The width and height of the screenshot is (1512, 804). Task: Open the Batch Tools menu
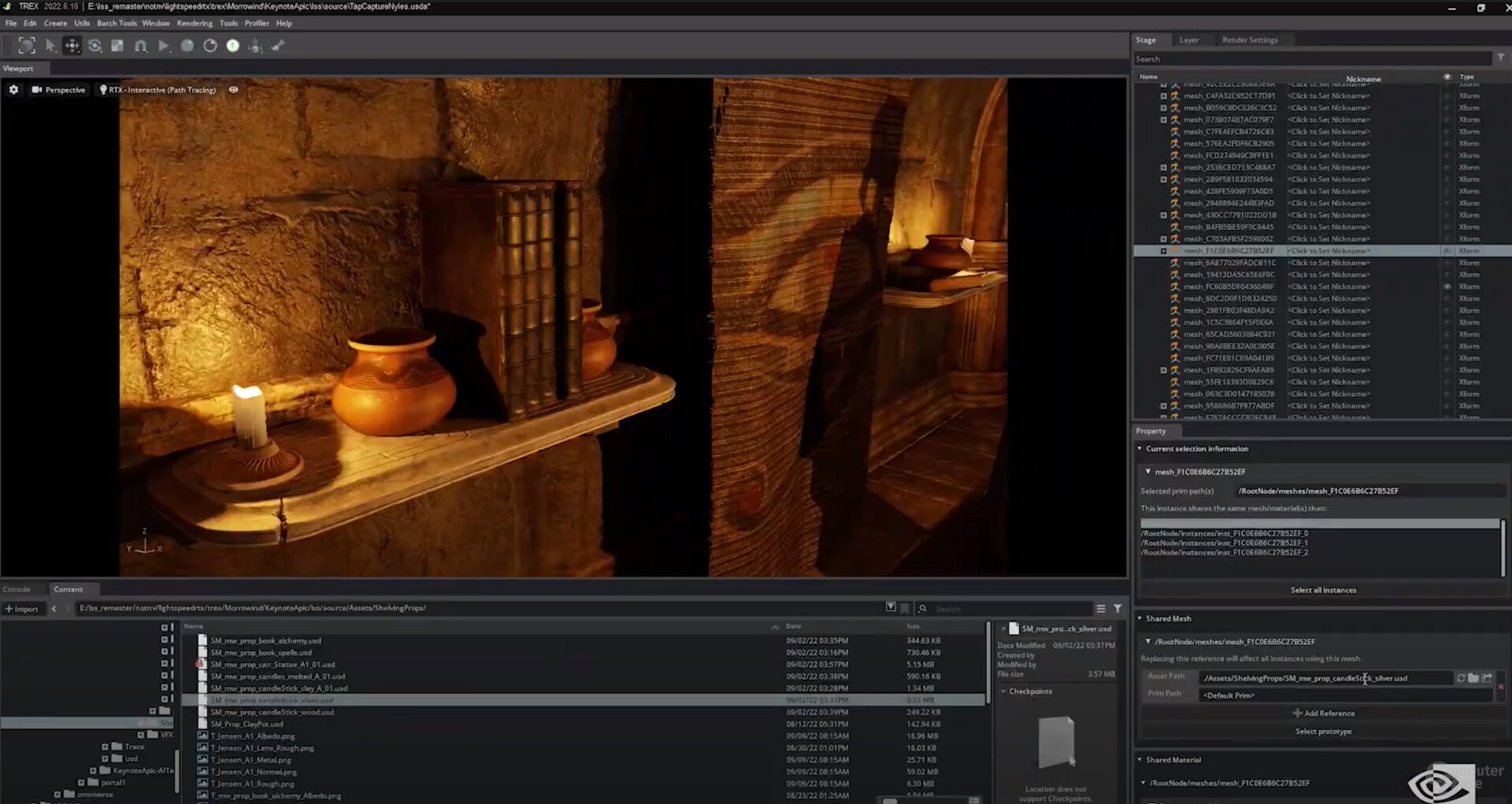tap(117, 23)
